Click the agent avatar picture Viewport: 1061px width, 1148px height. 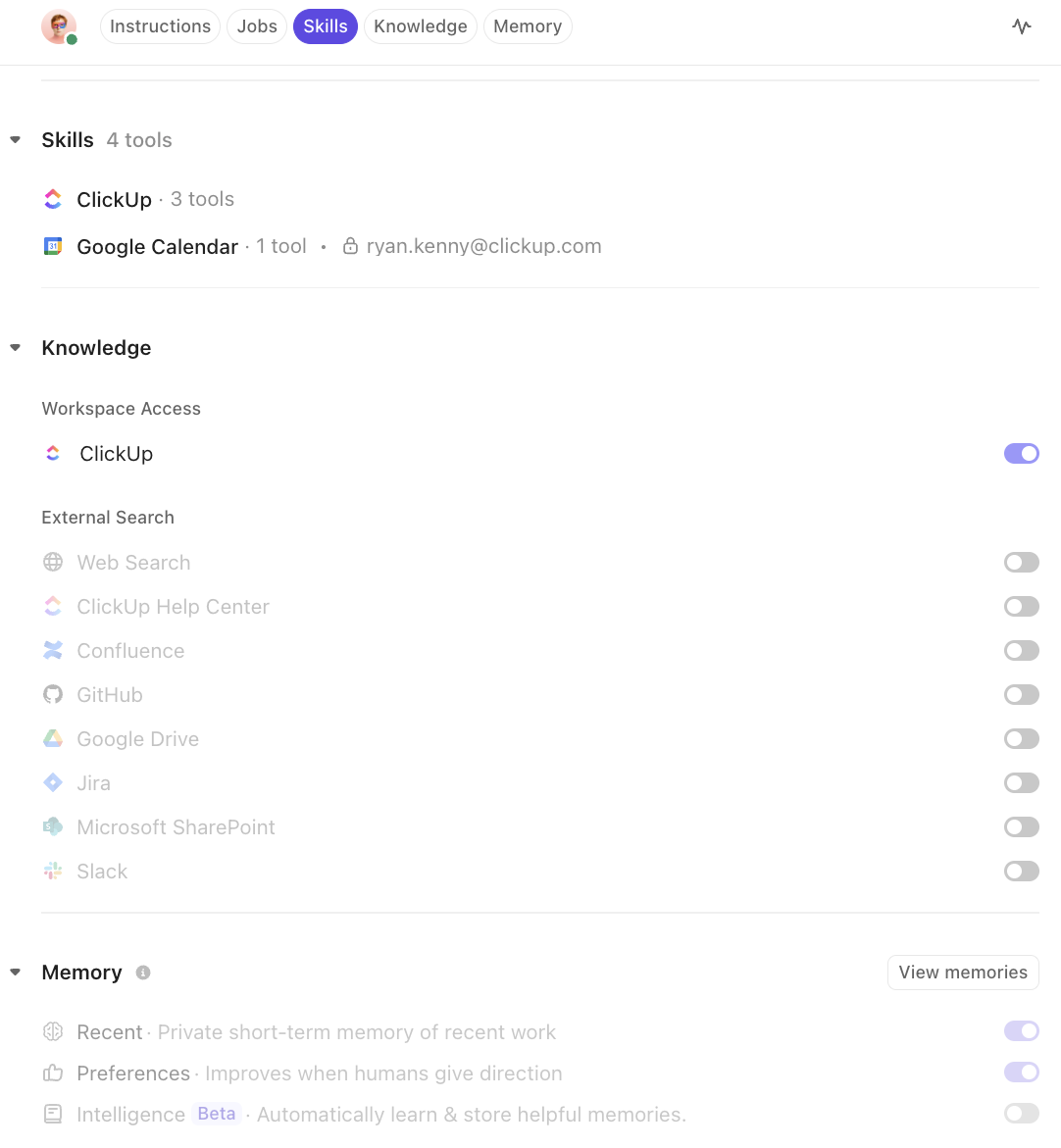58,26
